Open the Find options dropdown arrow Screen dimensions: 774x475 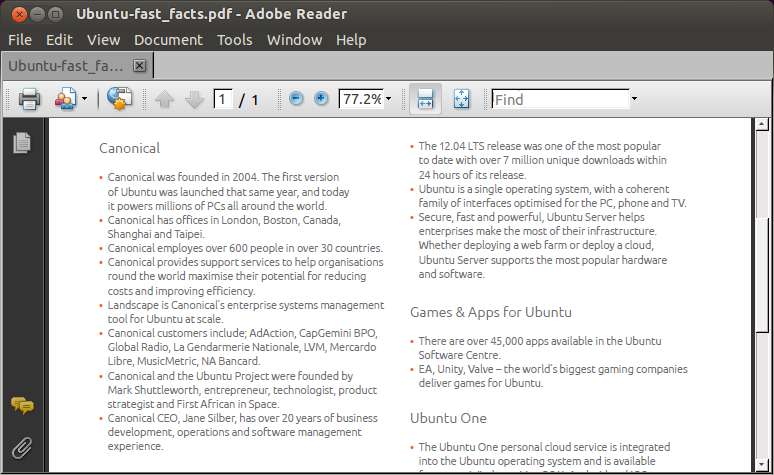point(634,99)
